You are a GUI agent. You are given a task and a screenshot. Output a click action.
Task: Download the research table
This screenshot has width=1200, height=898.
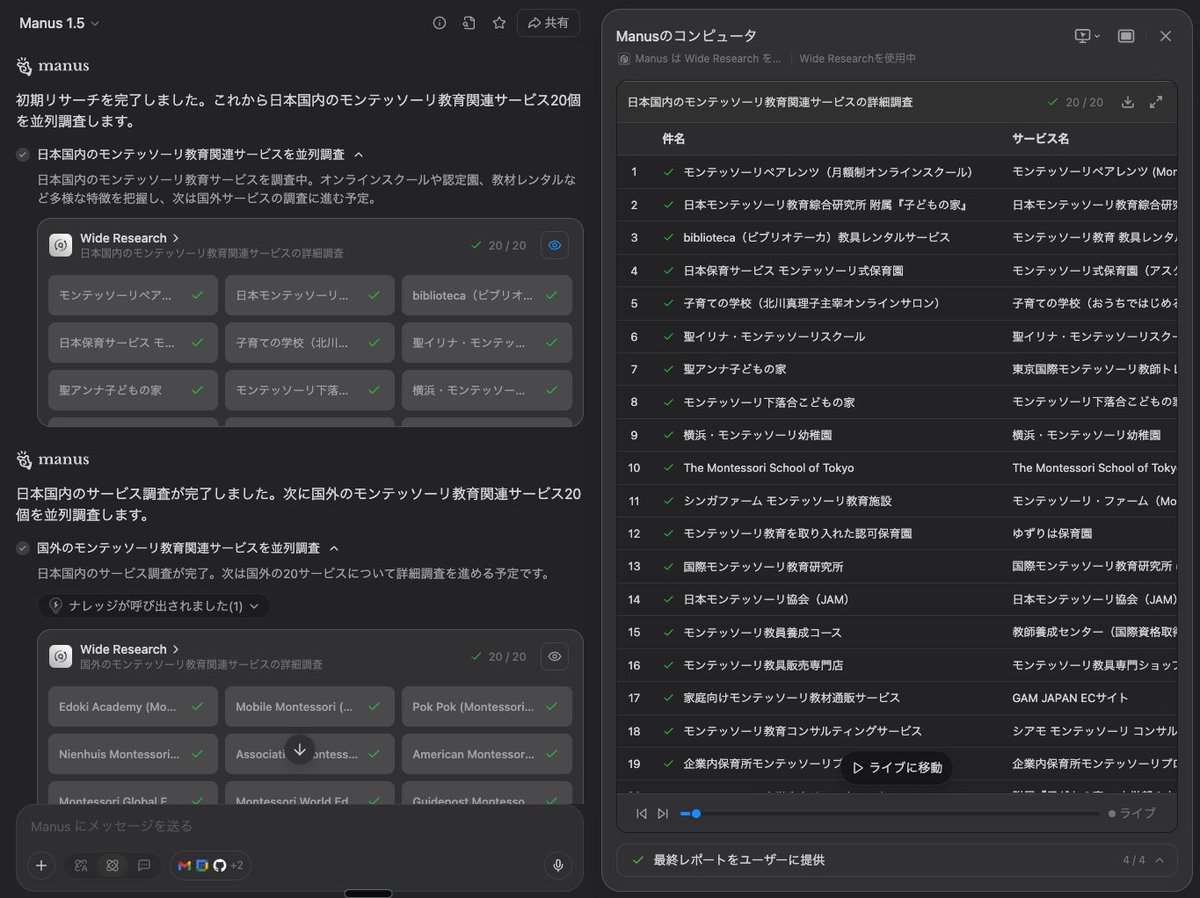(x=1128, y=102)
